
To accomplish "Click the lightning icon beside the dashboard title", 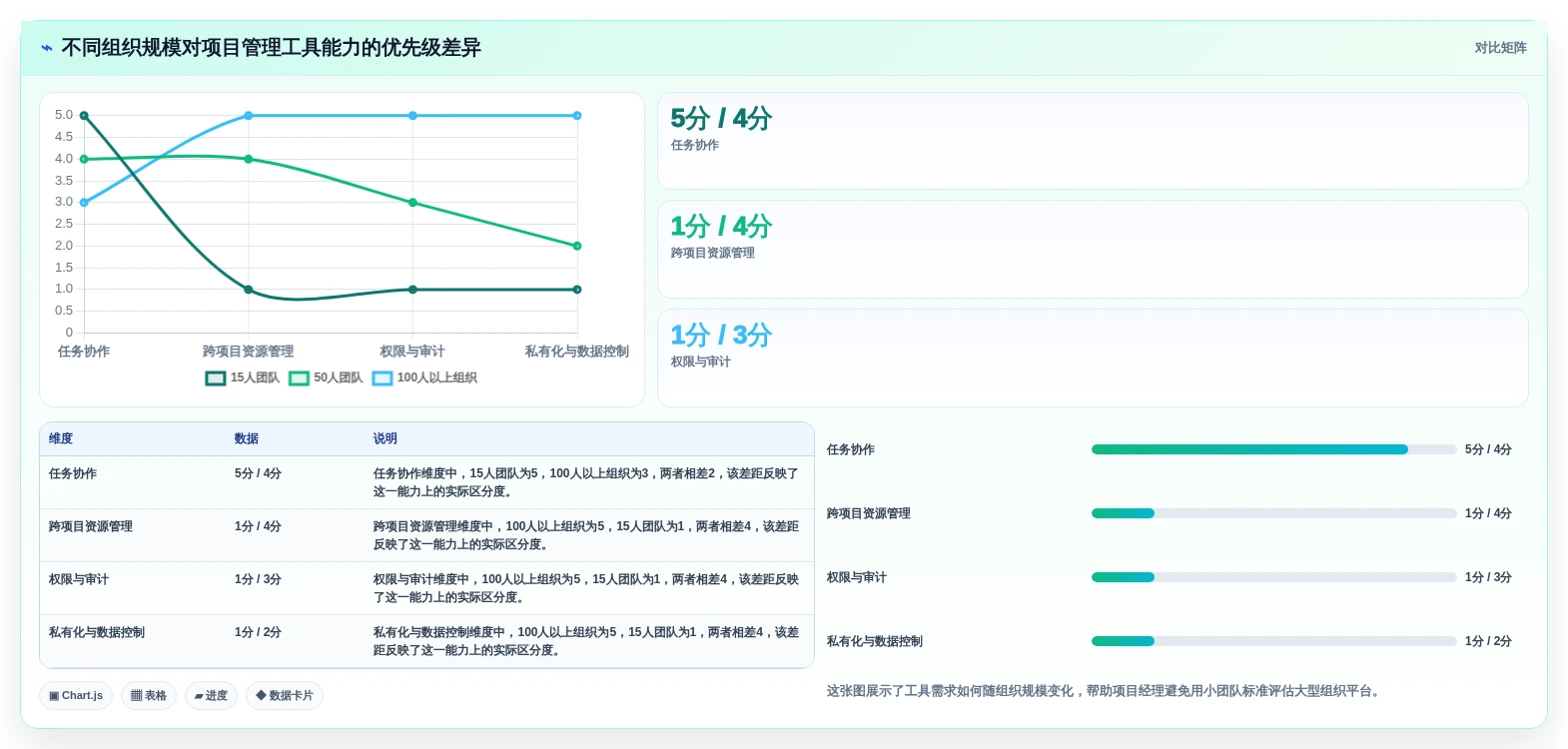I will point(47,48).
